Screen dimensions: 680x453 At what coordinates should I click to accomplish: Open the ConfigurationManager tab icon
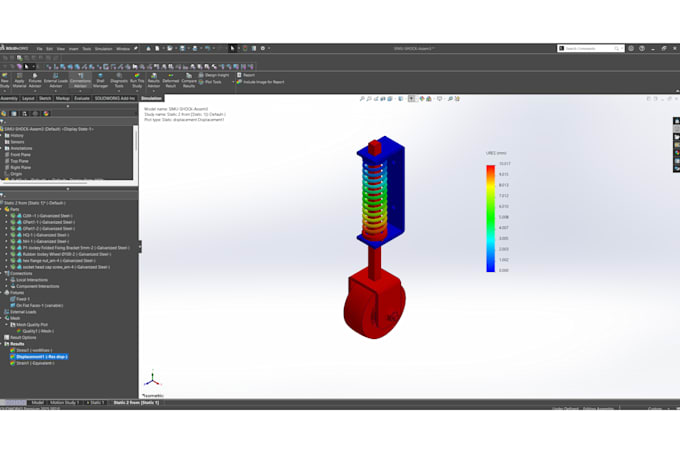point(25,114)
